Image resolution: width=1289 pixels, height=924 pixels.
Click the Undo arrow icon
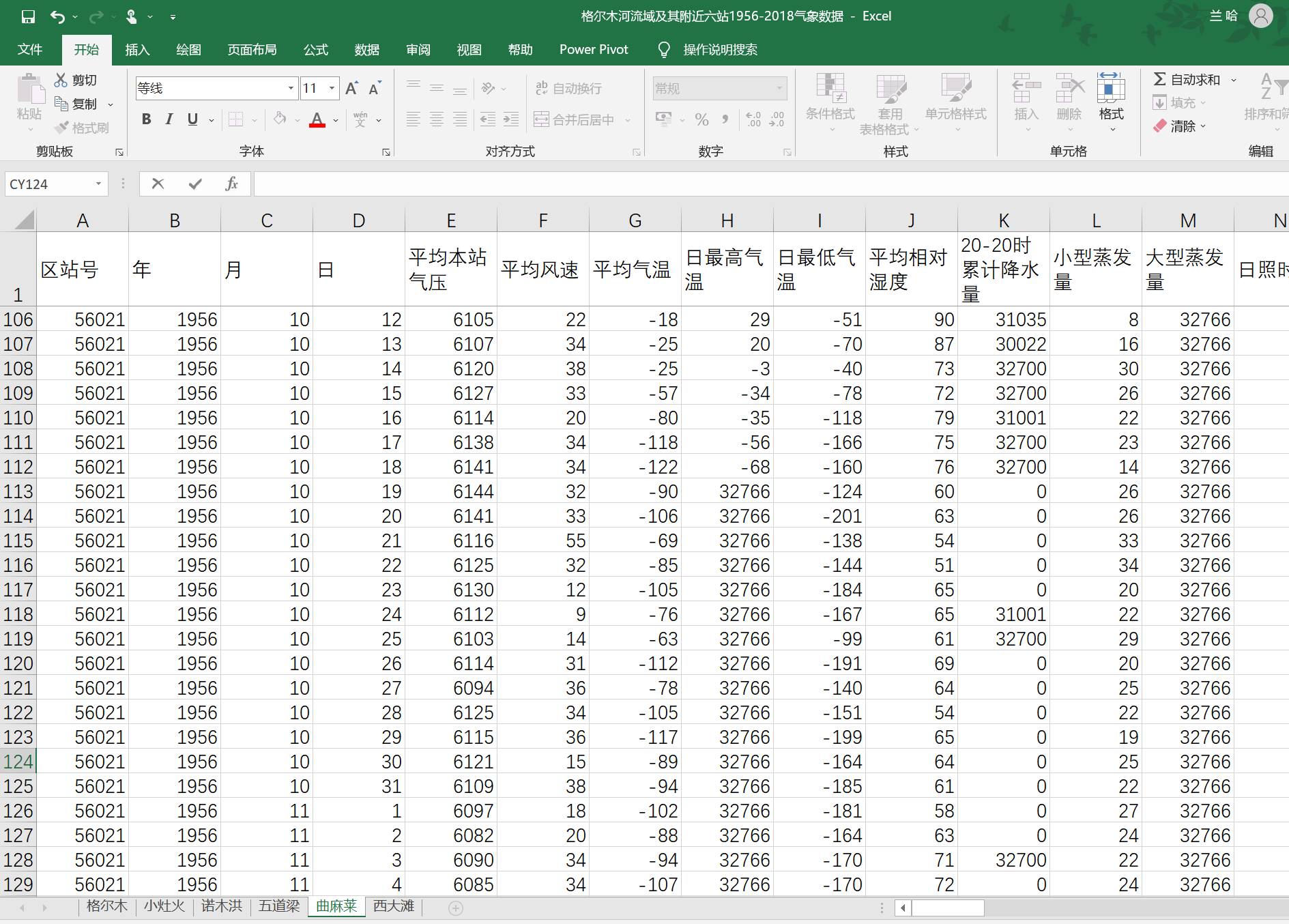click(x=57, y=16)
